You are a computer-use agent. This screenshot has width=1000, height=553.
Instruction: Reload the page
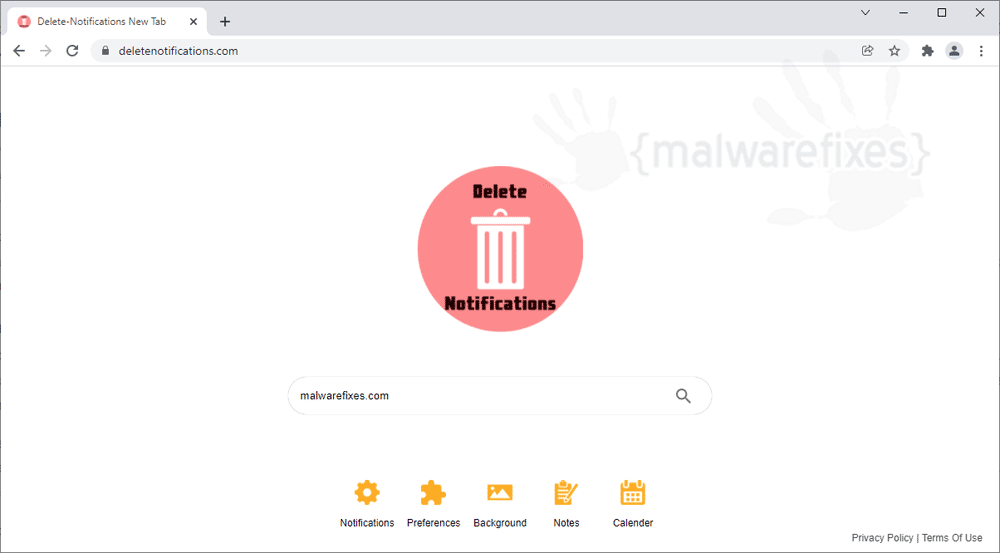pos(72,51)
